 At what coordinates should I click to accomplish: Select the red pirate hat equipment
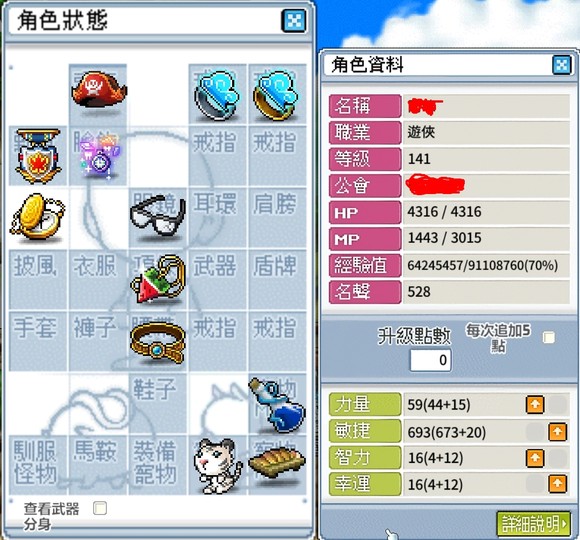coord(99,91)
